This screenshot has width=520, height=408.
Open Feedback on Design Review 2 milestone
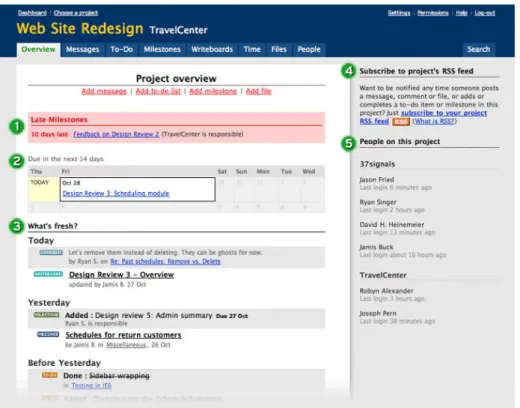tap(116, 134)
